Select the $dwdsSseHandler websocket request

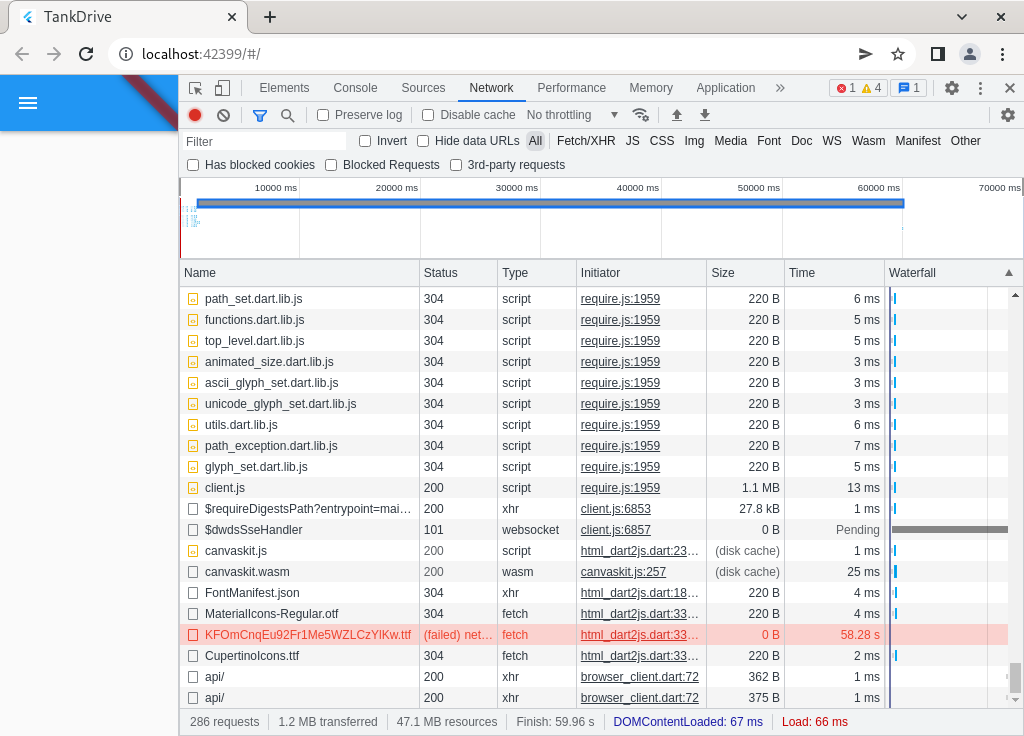click(594, 530)
